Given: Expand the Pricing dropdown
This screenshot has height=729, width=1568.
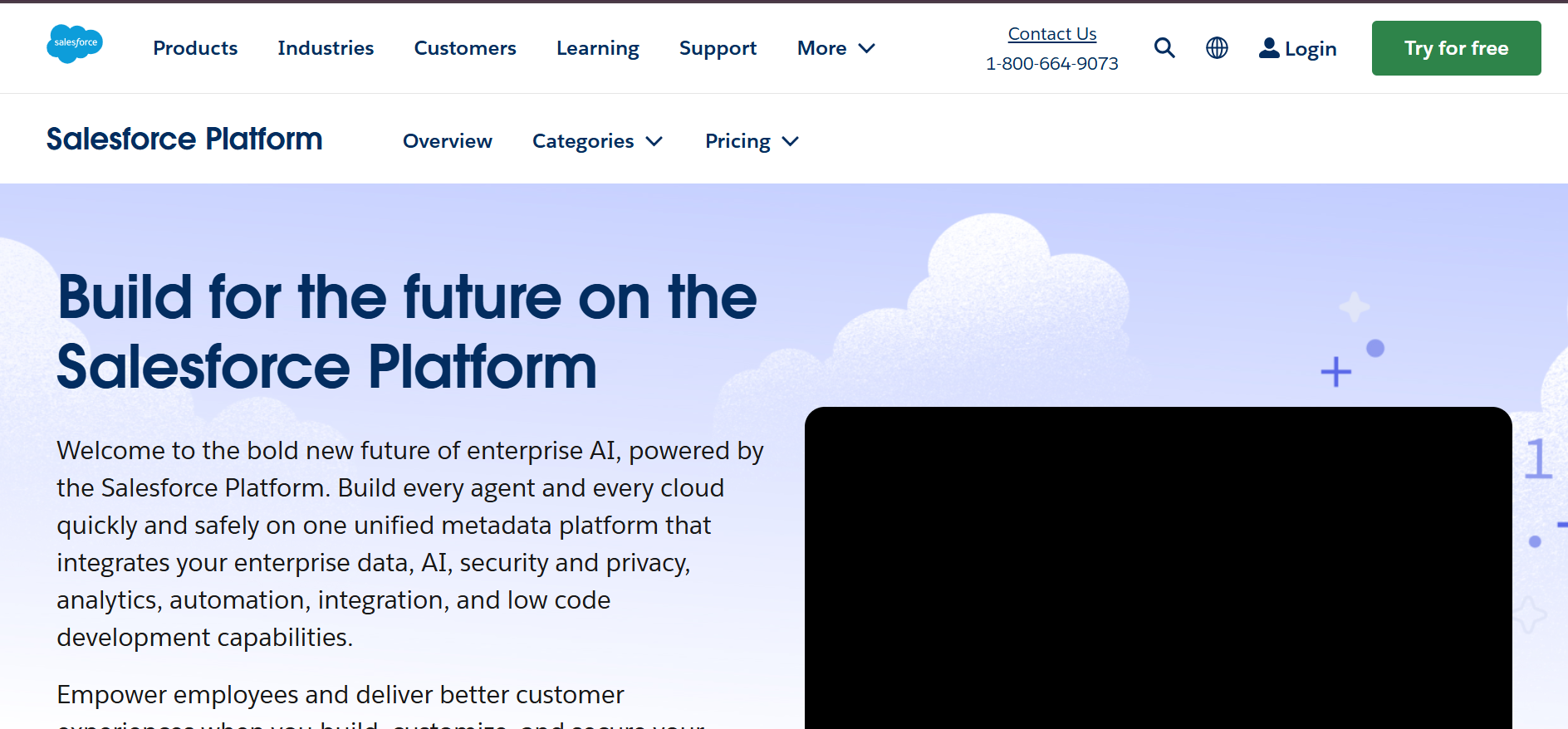Looking at the screenshot, I should 752,142.
